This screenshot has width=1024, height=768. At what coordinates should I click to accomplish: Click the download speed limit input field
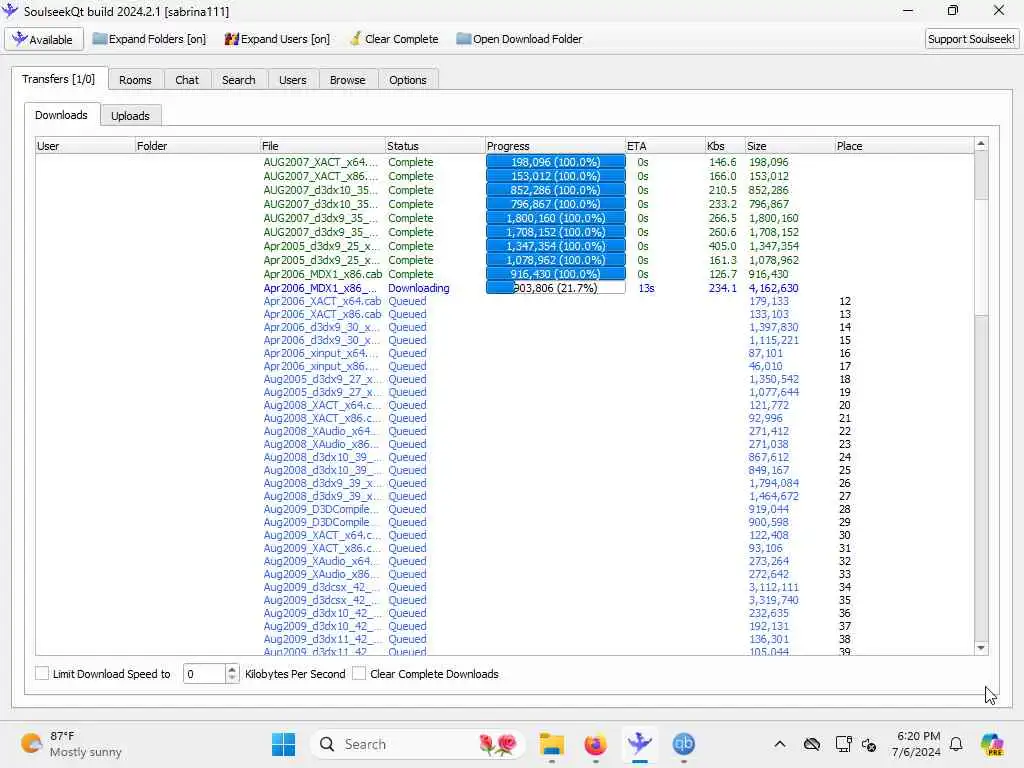(204, 674)
